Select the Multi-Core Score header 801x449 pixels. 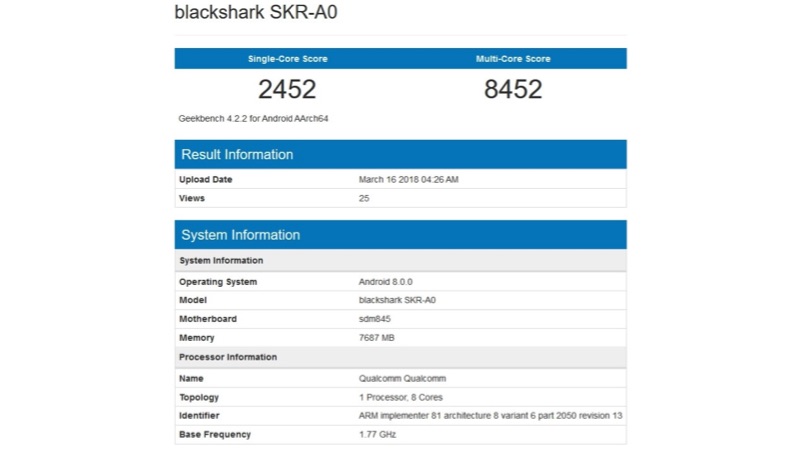(513, 59)
